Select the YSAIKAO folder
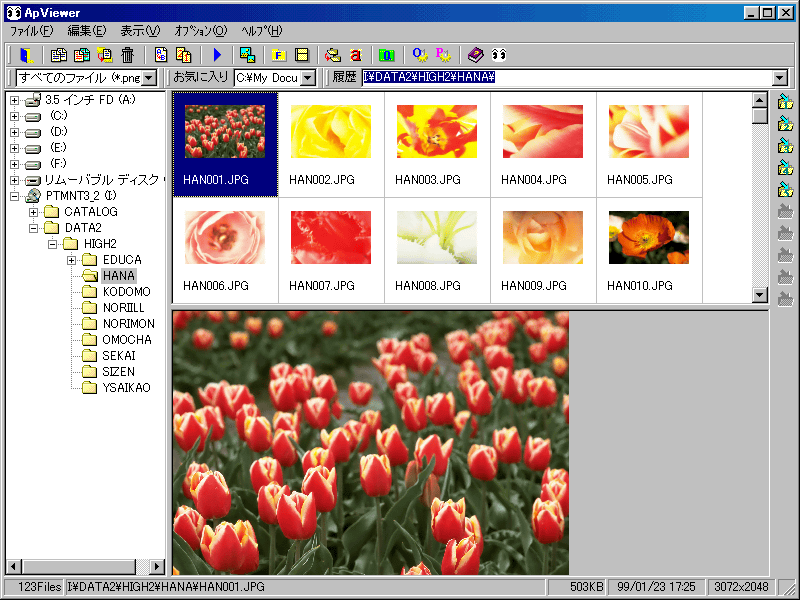 pyautogui.click(x=127, y=388)
